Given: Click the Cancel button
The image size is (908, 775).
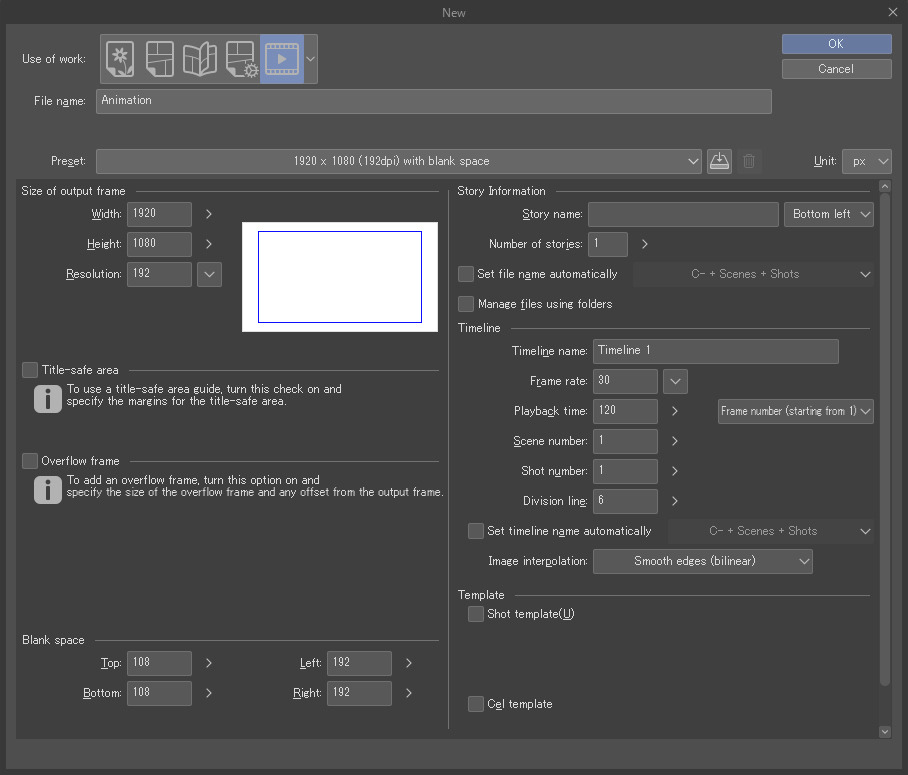Looking at the screenshot, I should point(836,69).
